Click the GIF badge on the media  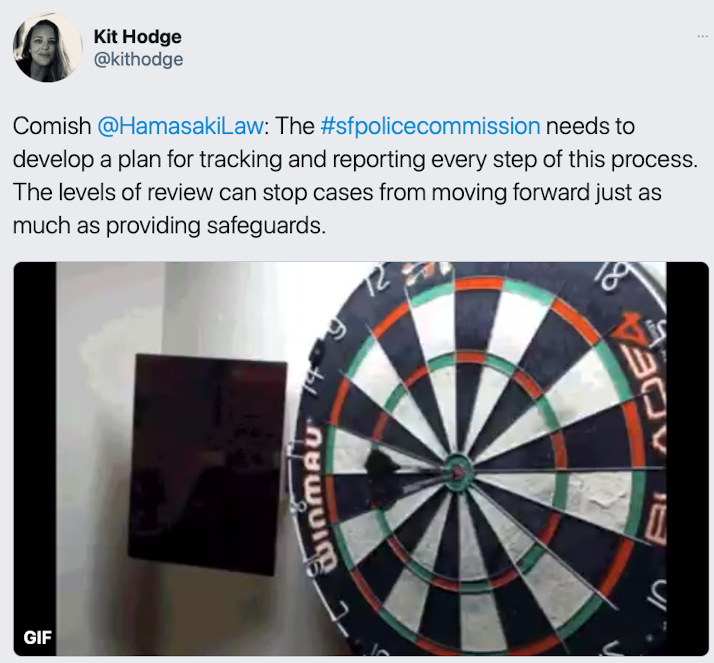tap(38, 638)
